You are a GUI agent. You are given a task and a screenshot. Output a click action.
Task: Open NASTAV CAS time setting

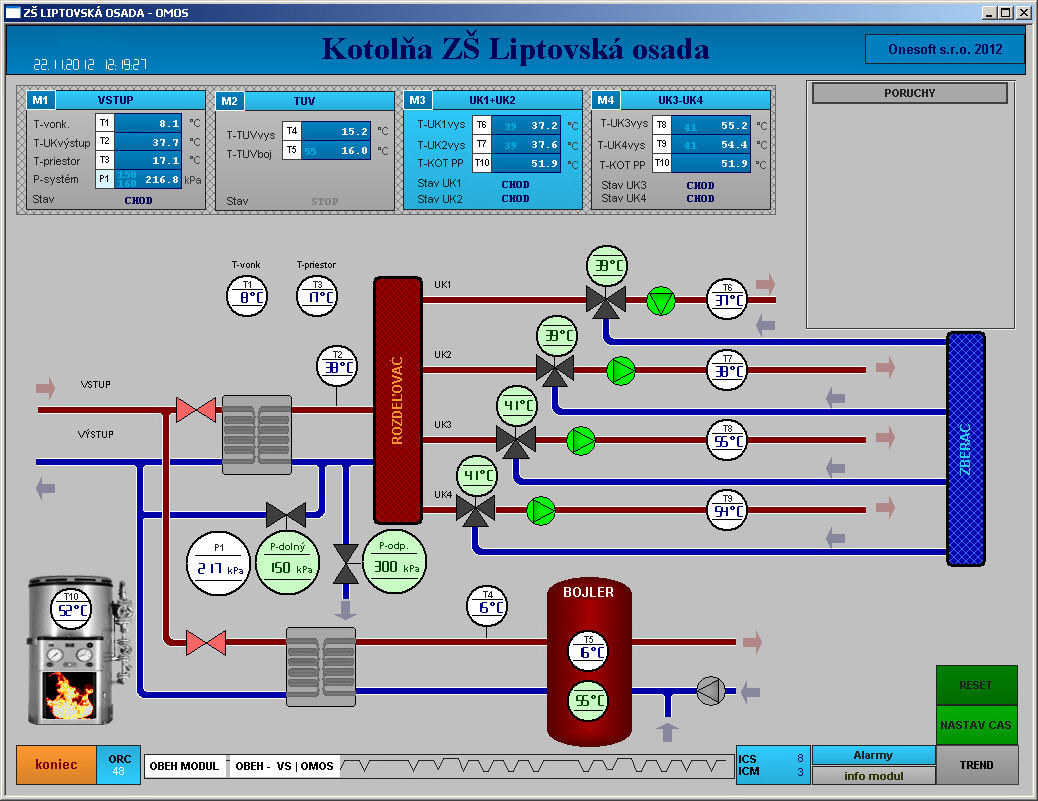pyautogui.click(x=976, y=725)
